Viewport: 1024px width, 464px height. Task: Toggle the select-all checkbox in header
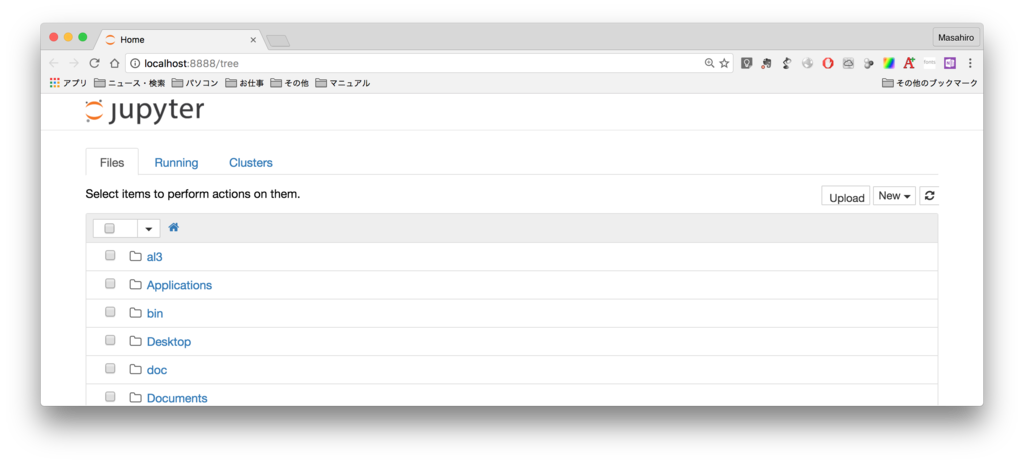tap(110, 228)
